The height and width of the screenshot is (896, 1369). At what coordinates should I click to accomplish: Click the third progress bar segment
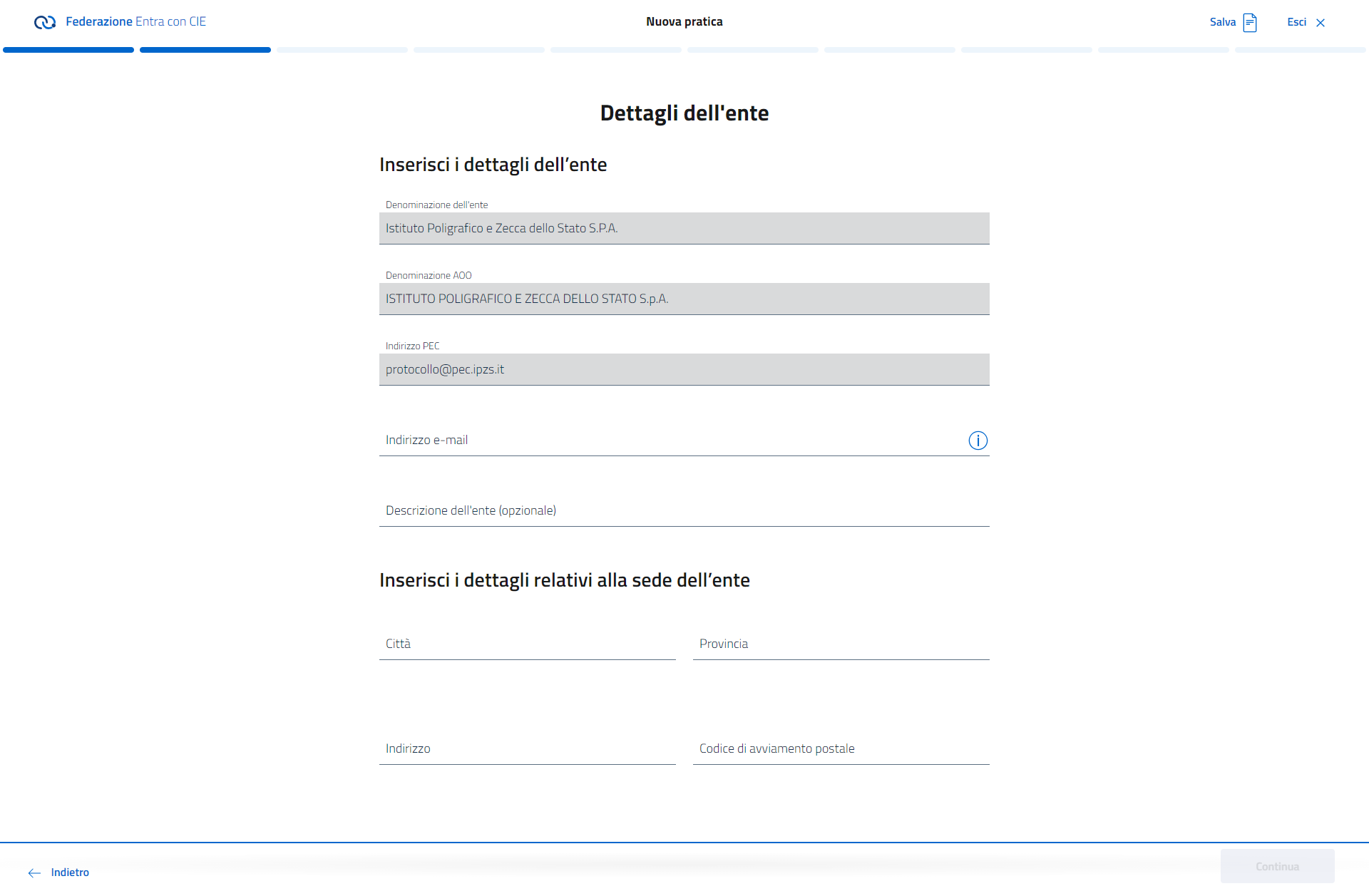342,50
